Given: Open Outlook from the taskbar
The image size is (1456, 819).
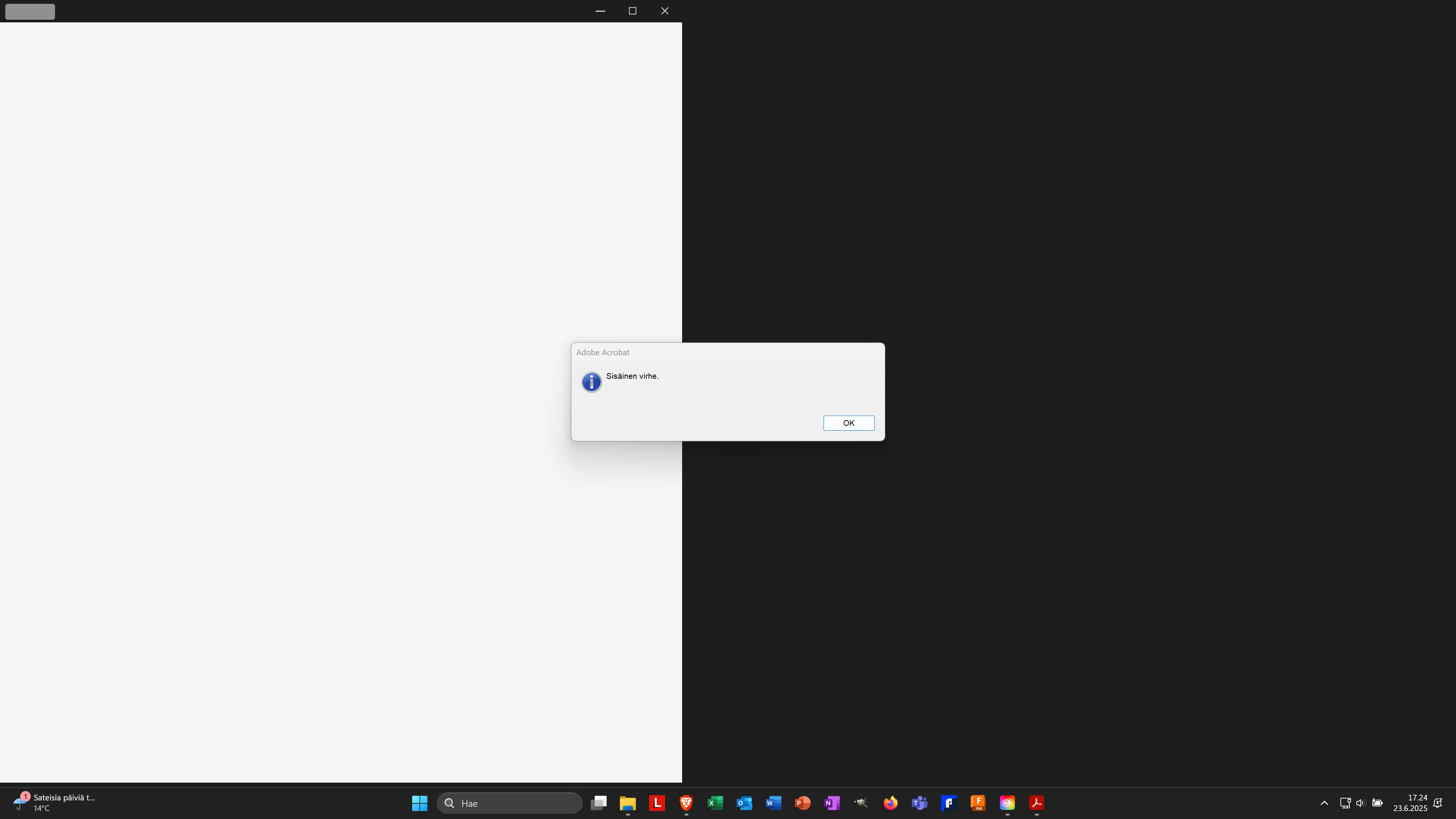Looking at the screenshot, I should tap(744, 803).
